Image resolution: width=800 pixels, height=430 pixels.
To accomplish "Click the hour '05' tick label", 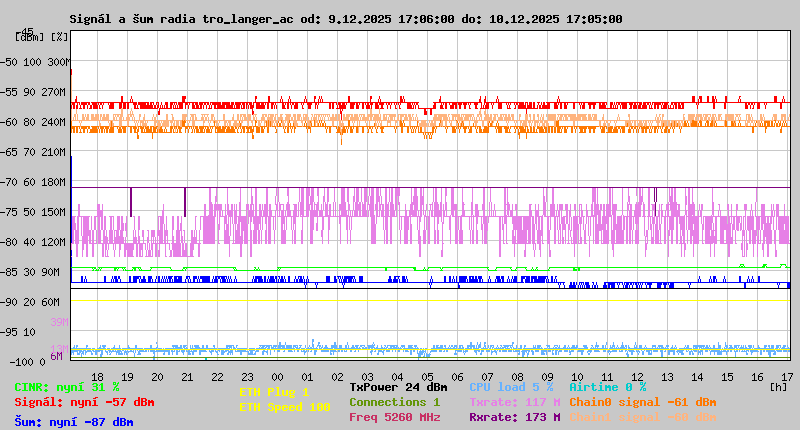I will (x=428, y=377).
